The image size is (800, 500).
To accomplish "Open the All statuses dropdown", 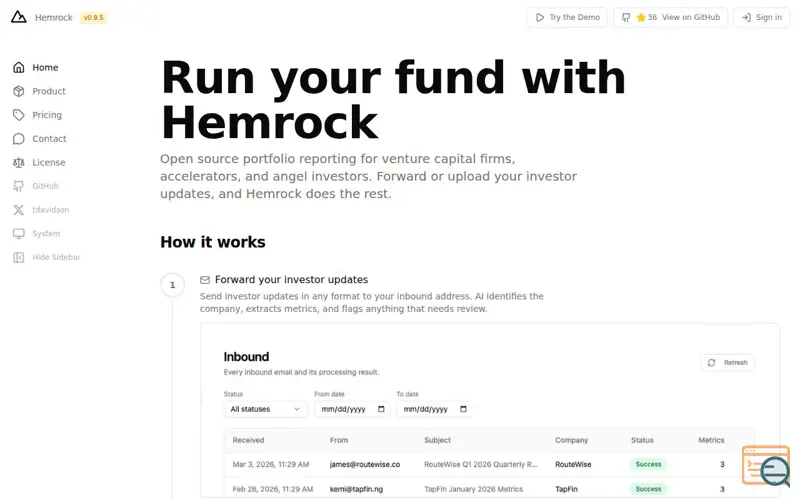I will point(265,409).
